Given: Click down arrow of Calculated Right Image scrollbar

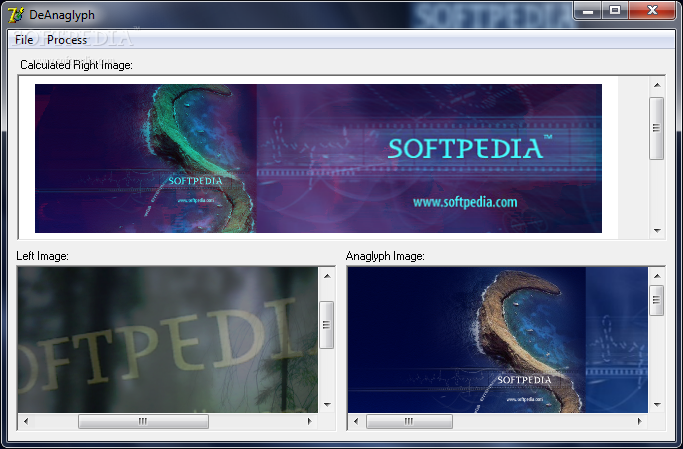Looking at the screenshot, I should click(x=657, y=230).
